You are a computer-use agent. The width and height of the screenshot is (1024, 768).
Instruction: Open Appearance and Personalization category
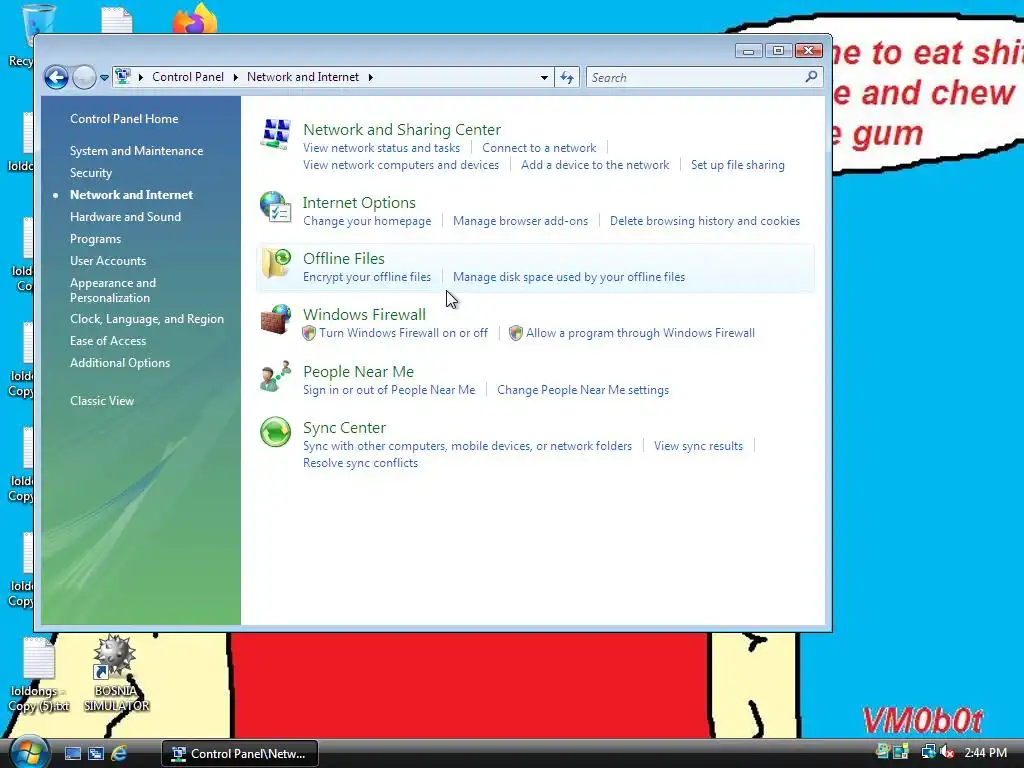point(113,290)
